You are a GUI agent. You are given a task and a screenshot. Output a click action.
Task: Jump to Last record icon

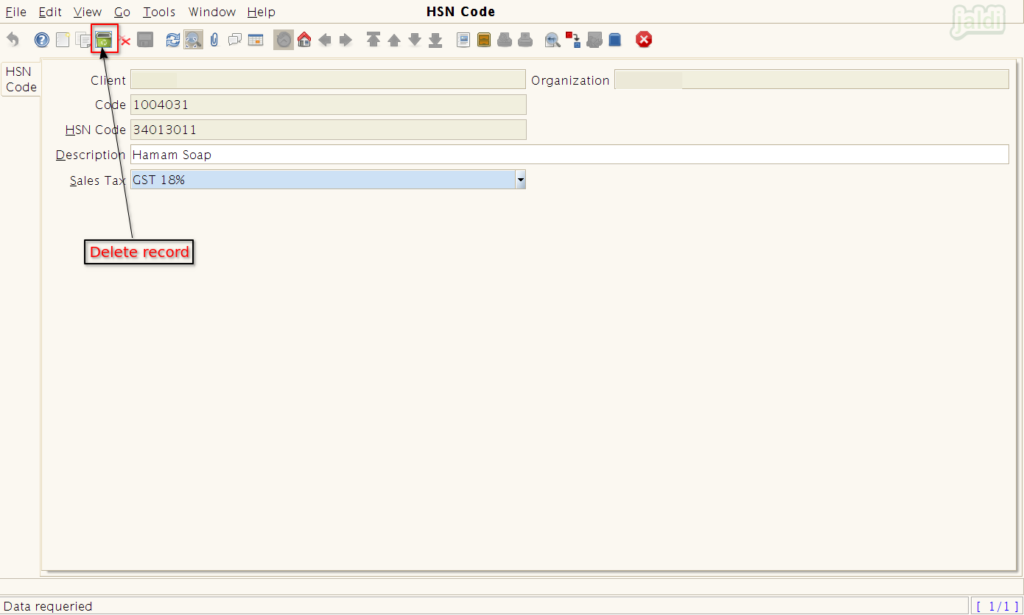(x=436, y=40)
